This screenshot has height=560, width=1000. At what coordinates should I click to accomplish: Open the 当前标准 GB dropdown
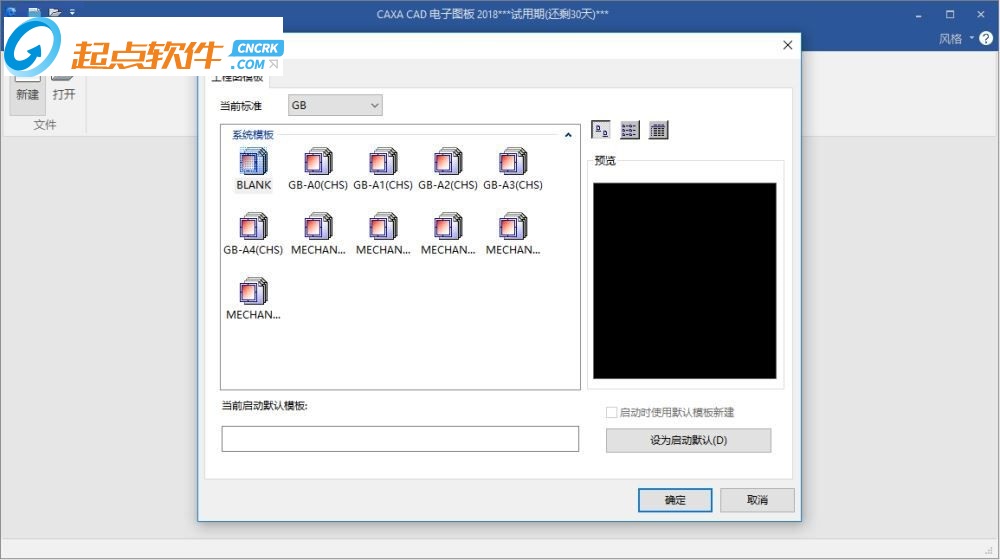click(x=335, y=105)
